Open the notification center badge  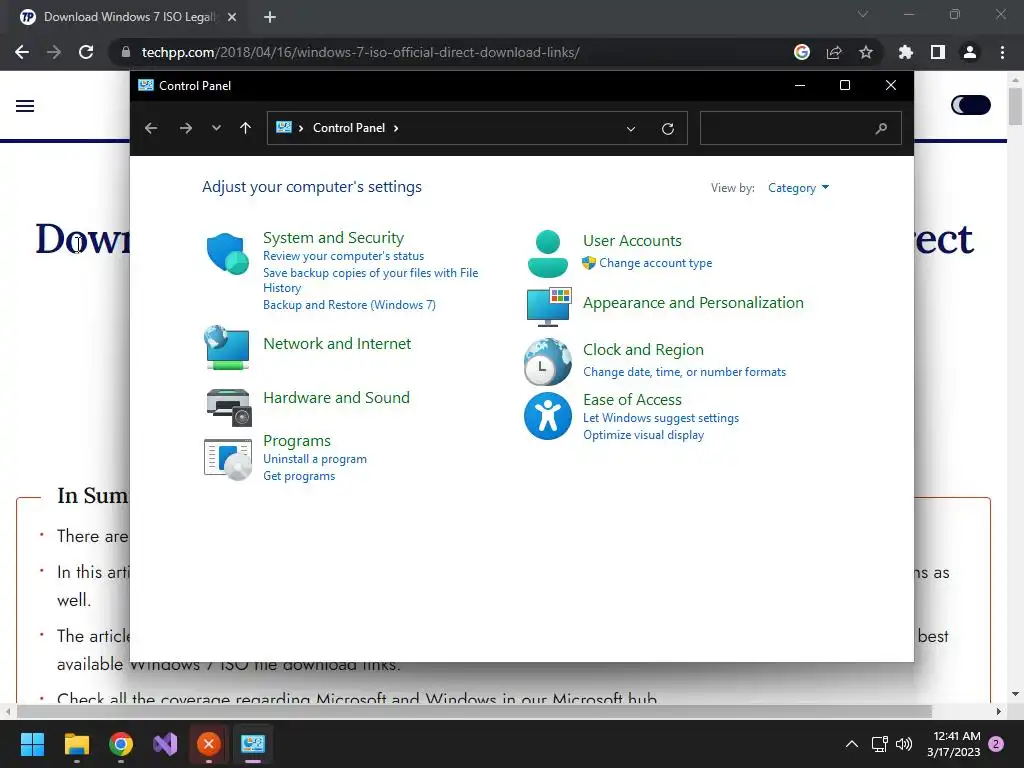(x=996, y=744)
